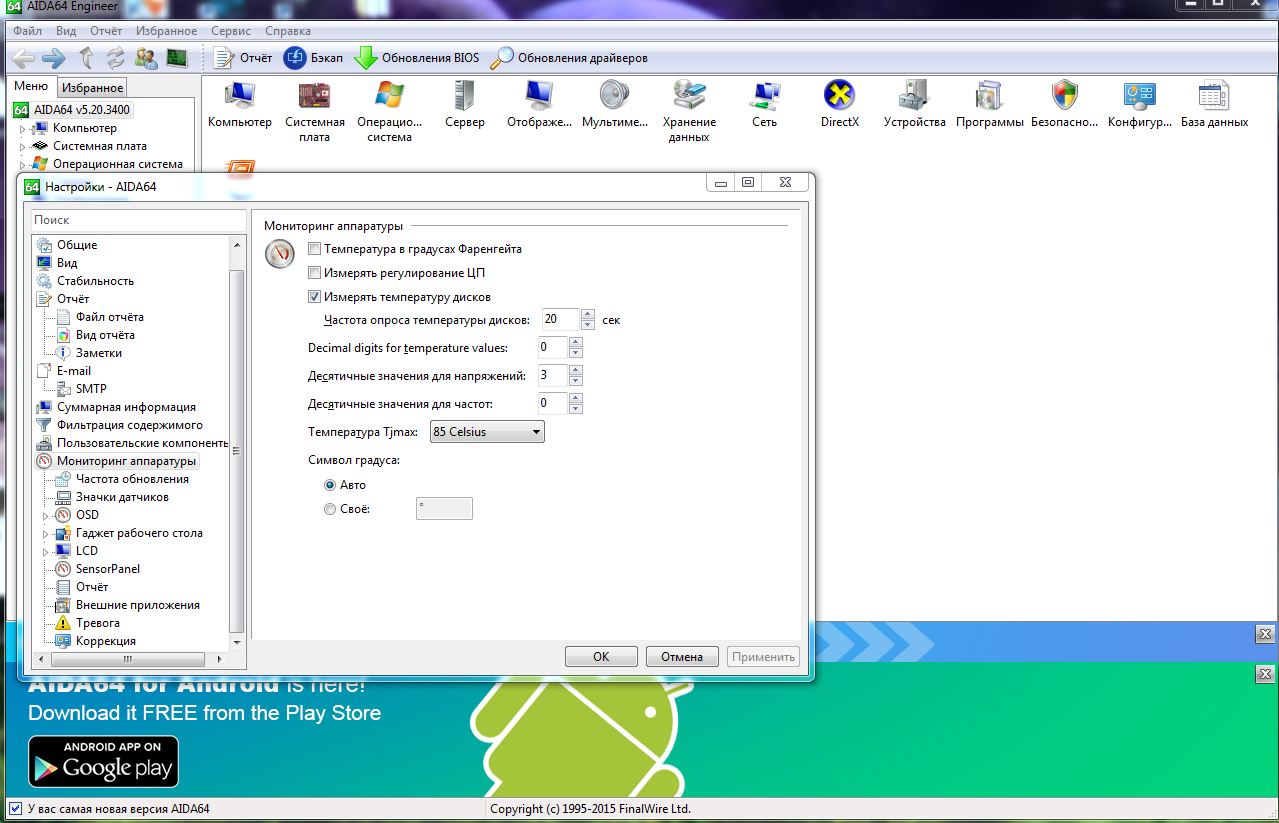This screenshot has height=823, width=1279.
Task: Click the users toolbar icon
Action: (146, 58)
